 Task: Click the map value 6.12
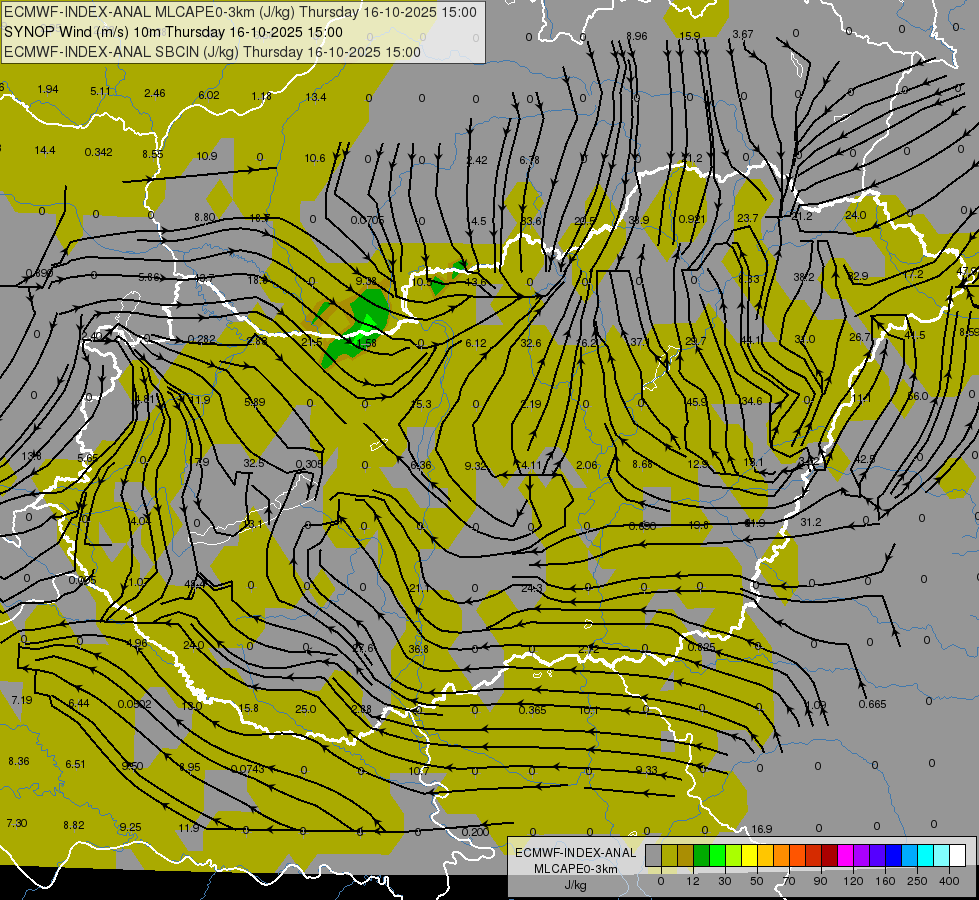click(476, 343)
